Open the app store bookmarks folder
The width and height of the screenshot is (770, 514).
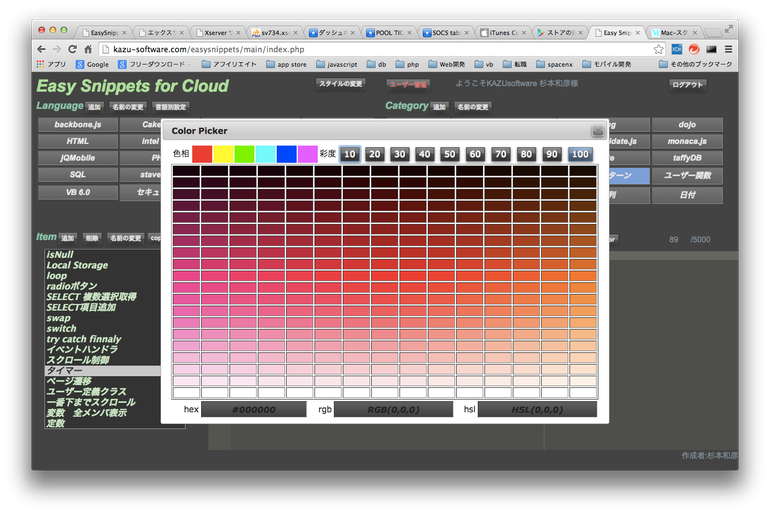[286, 64]
